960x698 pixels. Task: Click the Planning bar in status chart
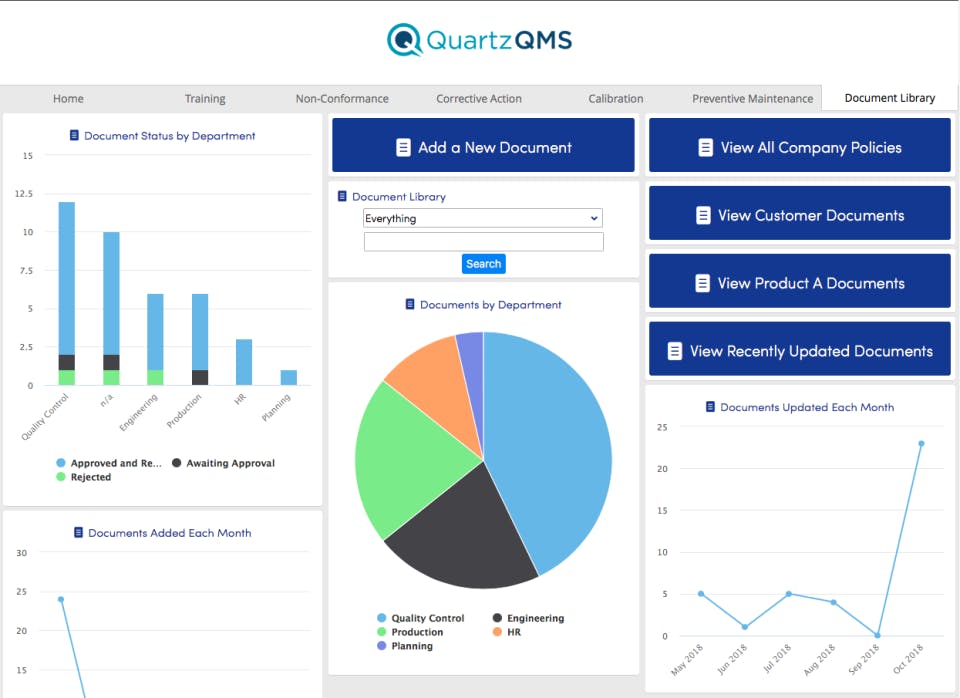pyautogui.click(x=289, y=378)
